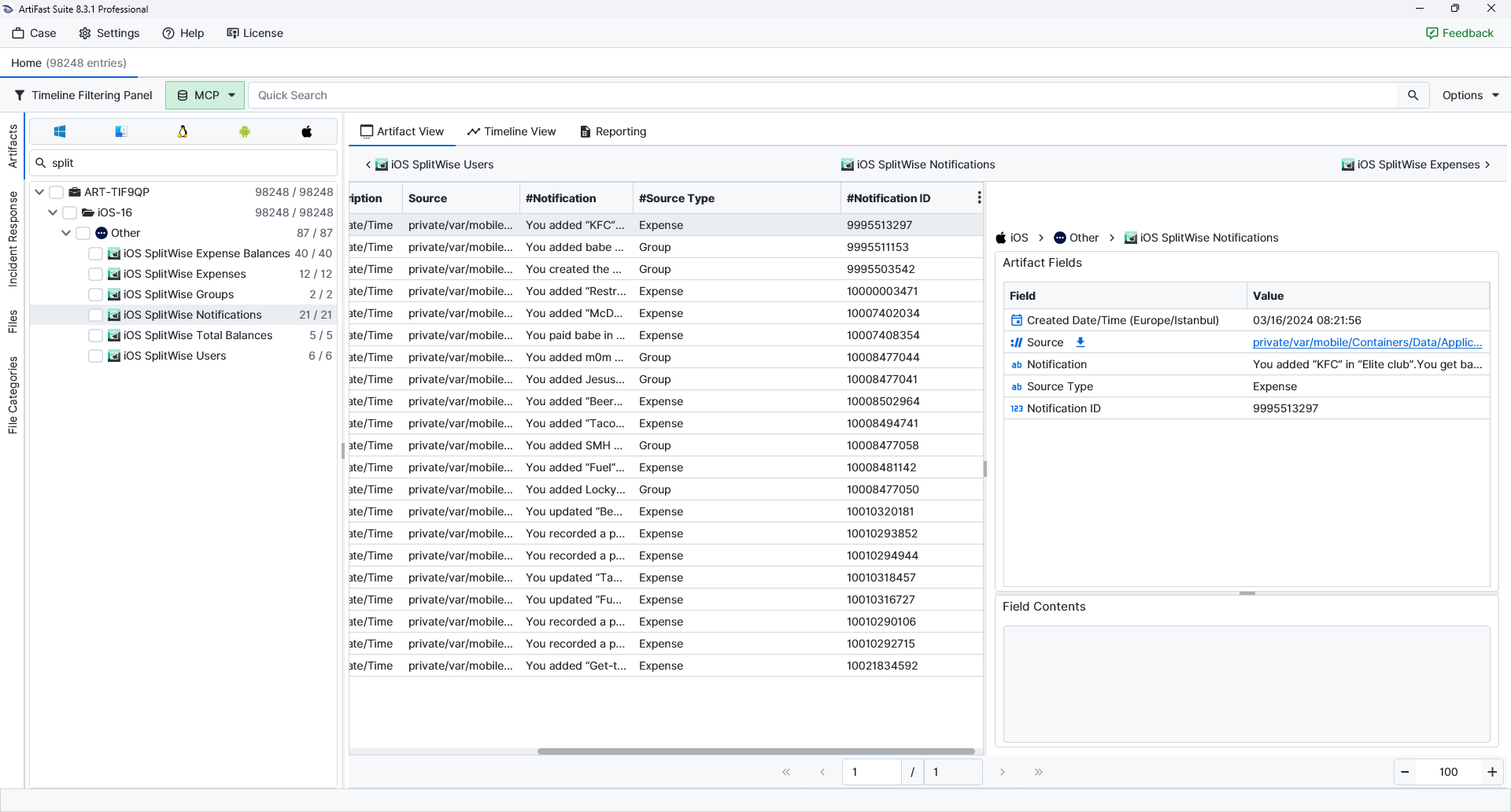This screenshot has width=1511, height=812.
Task: Collapse the iOS-16 tree node
Action: 53,212
